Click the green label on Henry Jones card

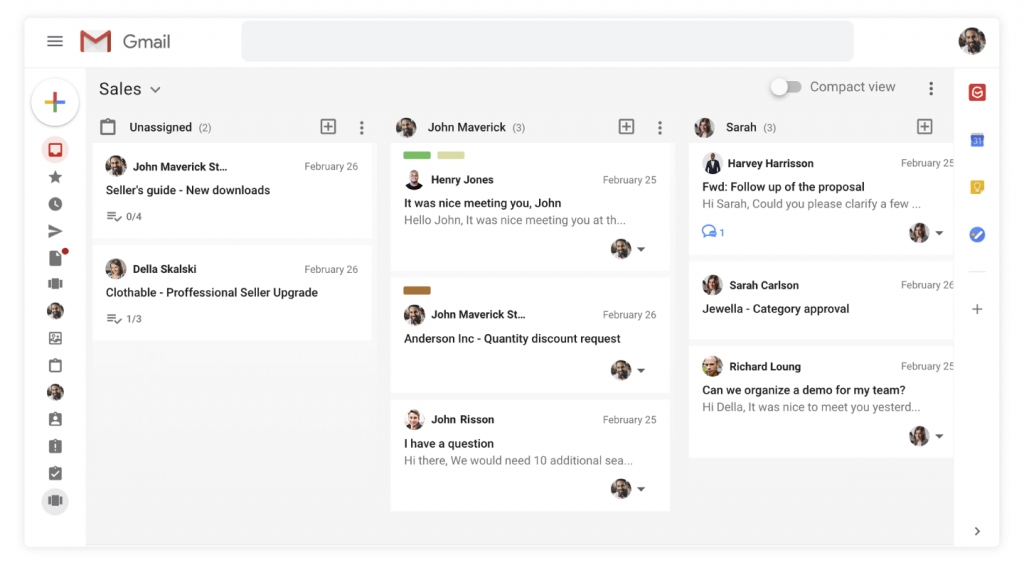pos(417,155)
